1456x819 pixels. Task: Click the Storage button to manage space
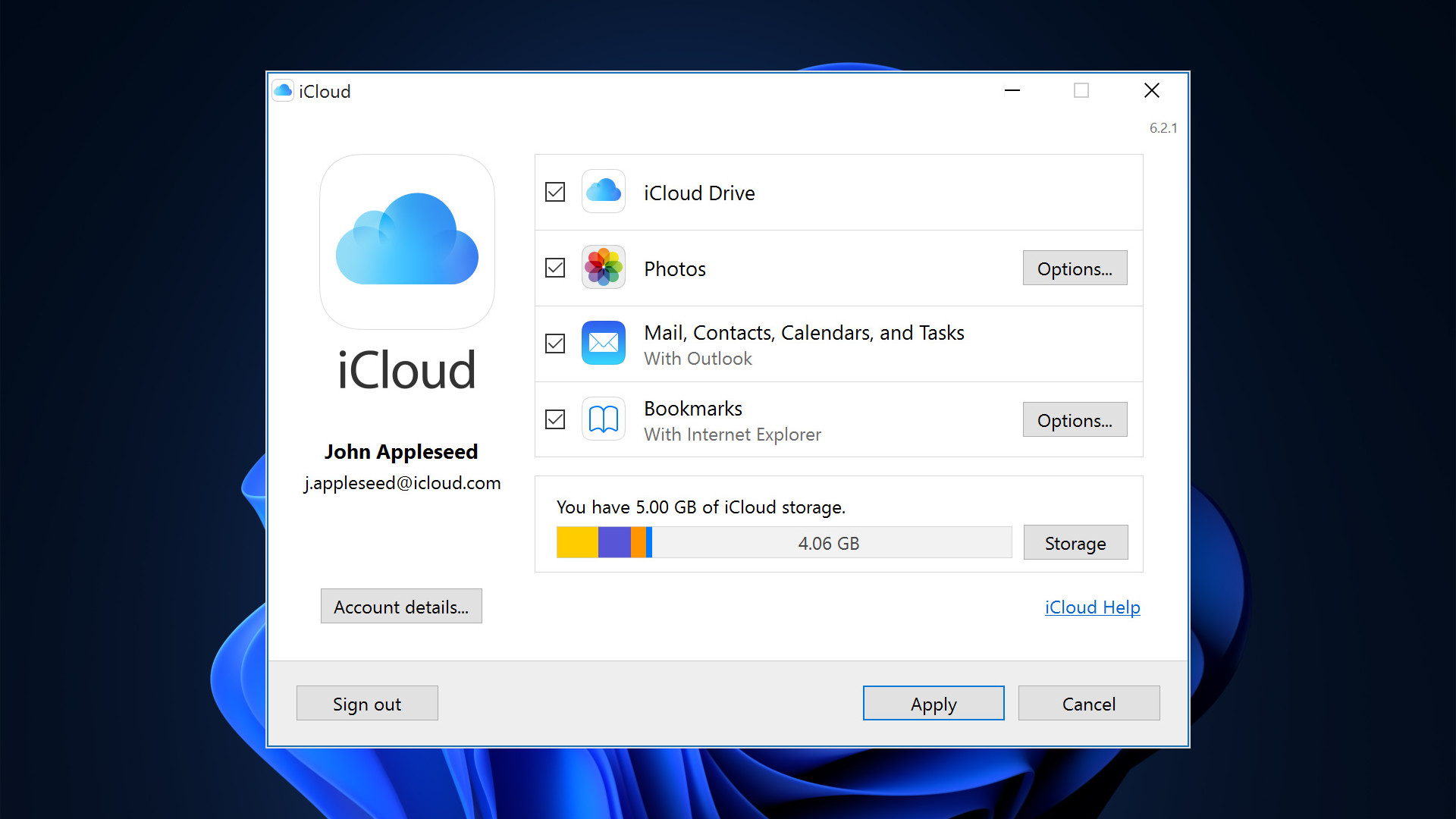tap(1077, 542)
